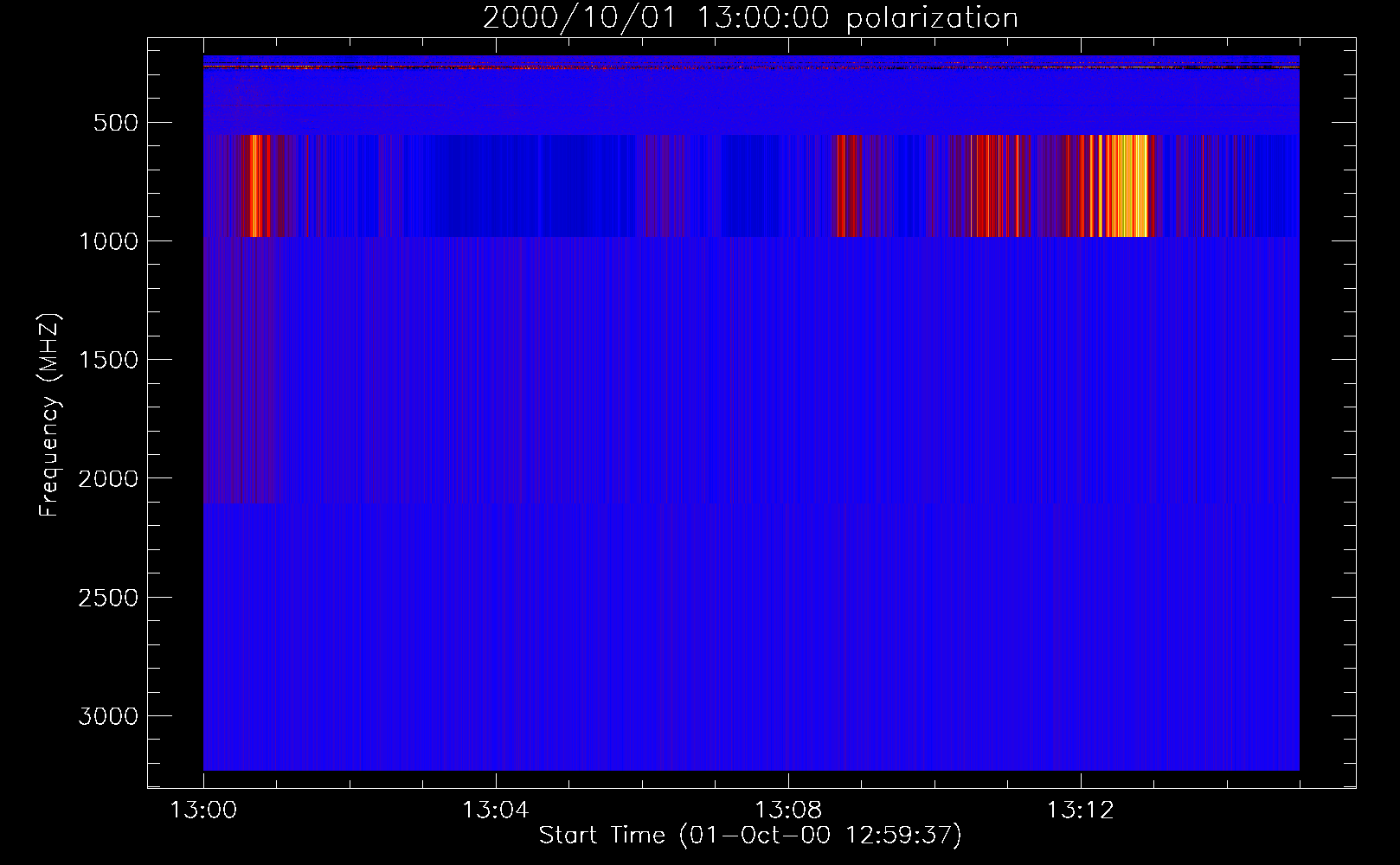Click the 13:12 time tick label
Image resolution: width=1400 pixels, height=865 pixels.
[1080, 811]
